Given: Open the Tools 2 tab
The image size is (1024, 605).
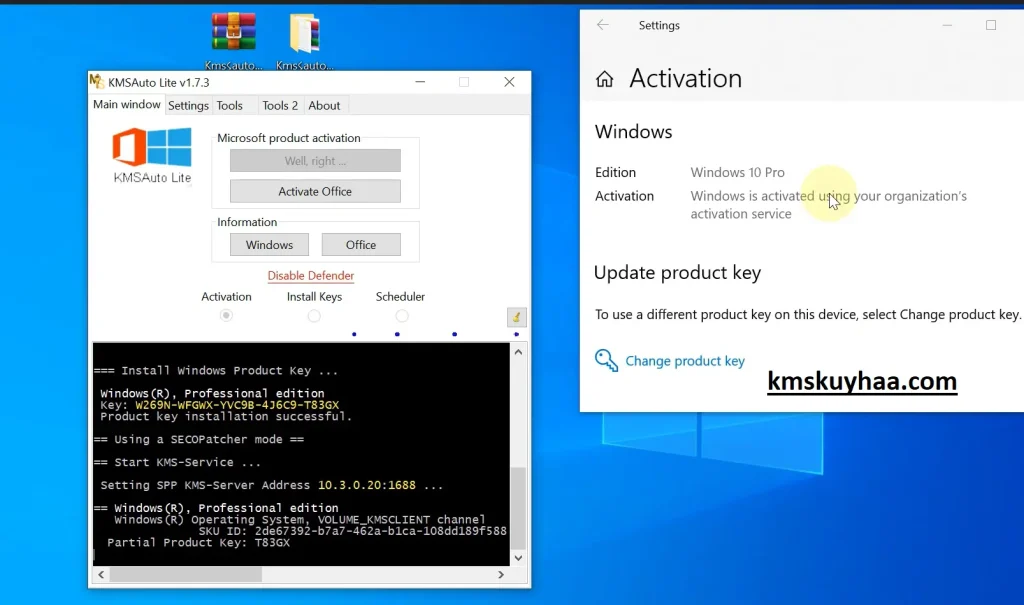Looking at the screenshot, I should coord(278,105).
